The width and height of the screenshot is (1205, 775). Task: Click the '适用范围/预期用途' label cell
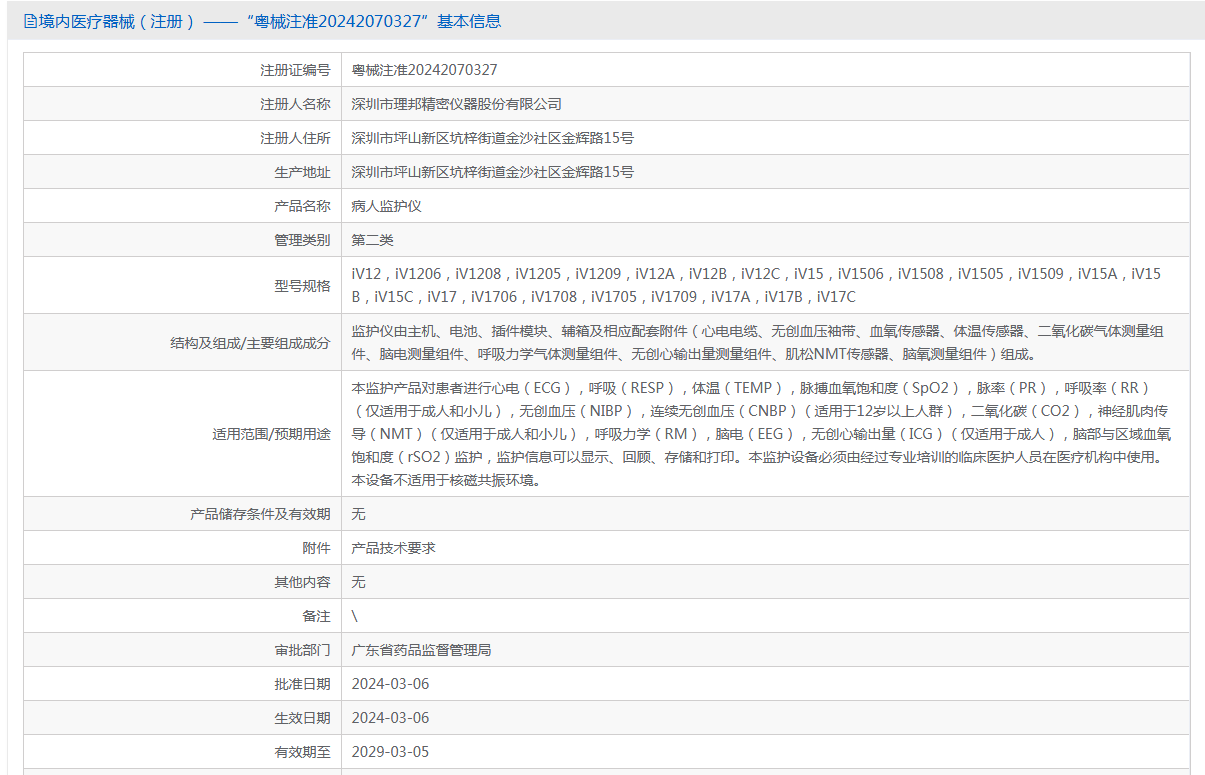(x=183, y=433)
